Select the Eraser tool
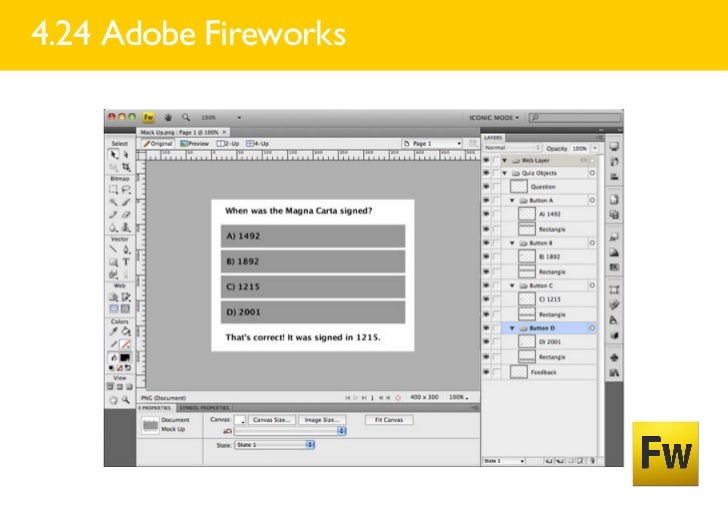The height and width of the screenshot is (515, 728). click(x=126, y=215)
